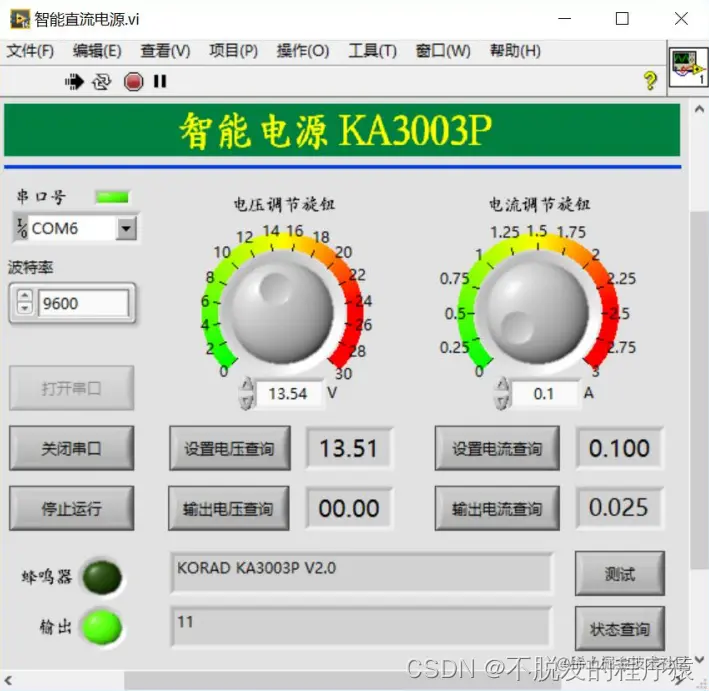
Task: Increase current with the up arrow
Action: click(x=501, y=385)
